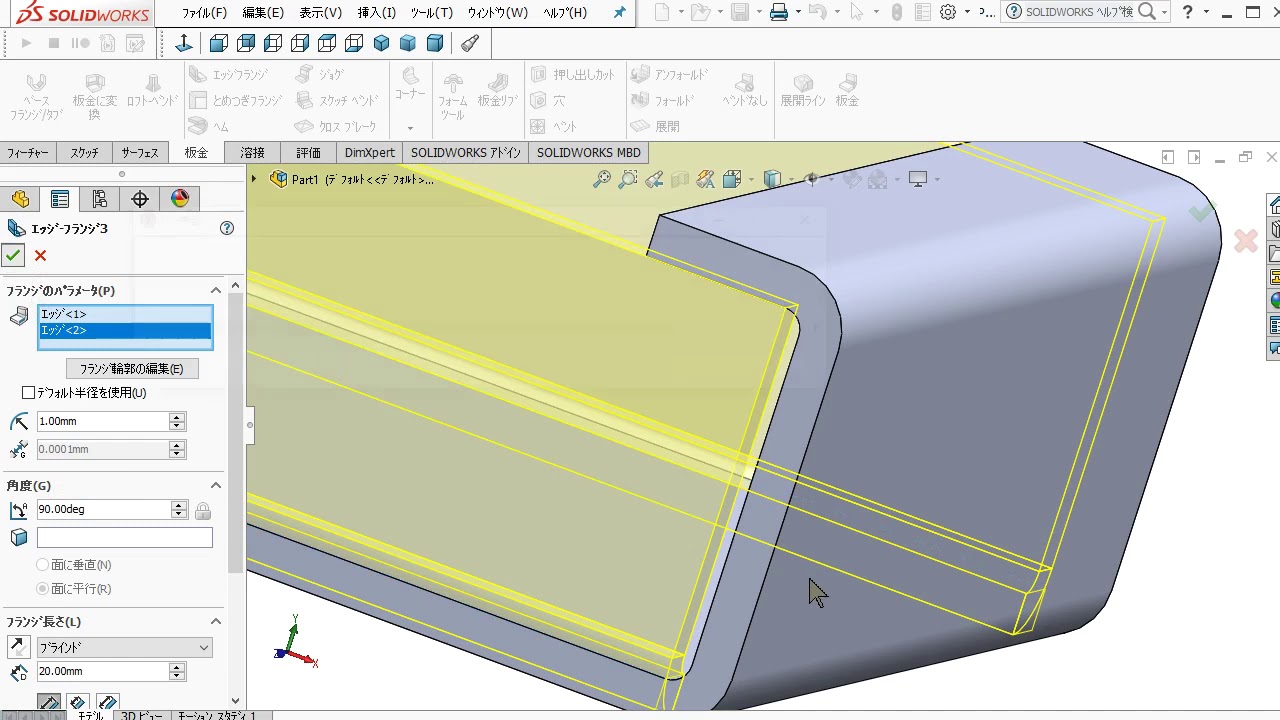Click the bend radius 1.00mm field
1280x720 pixels.
pyautogui.click(x=103, y=422)
